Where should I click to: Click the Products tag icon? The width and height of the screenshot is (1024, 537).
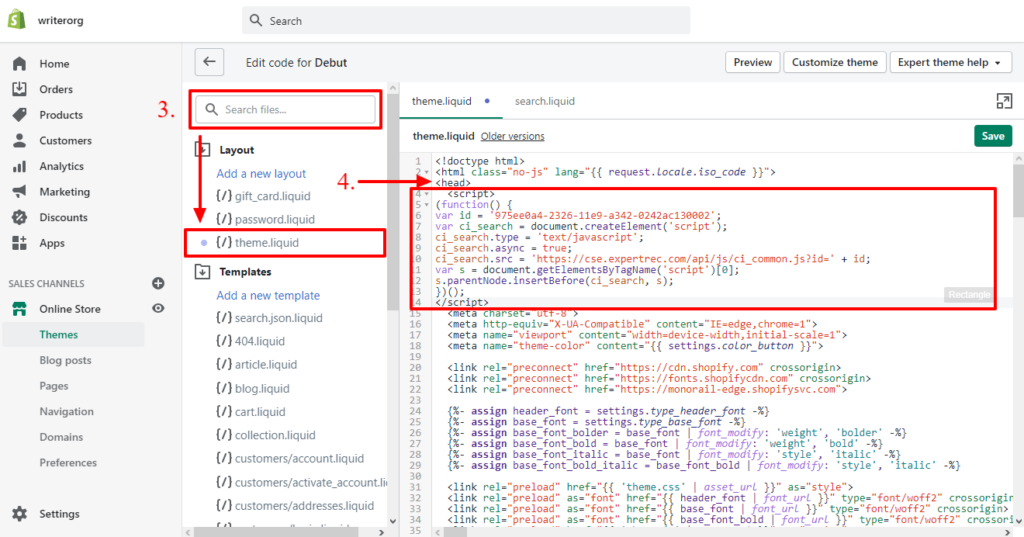pos(19,115)
